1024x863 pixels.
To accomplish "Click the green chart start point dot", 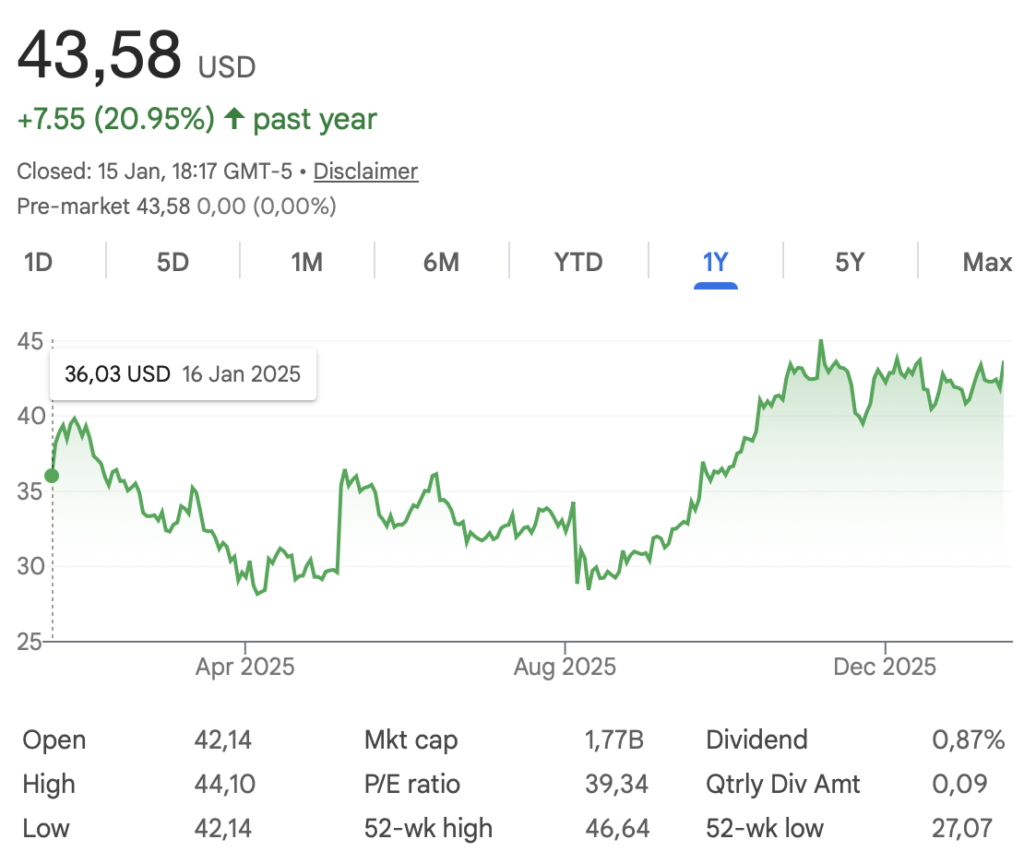I will pos(52,476).
